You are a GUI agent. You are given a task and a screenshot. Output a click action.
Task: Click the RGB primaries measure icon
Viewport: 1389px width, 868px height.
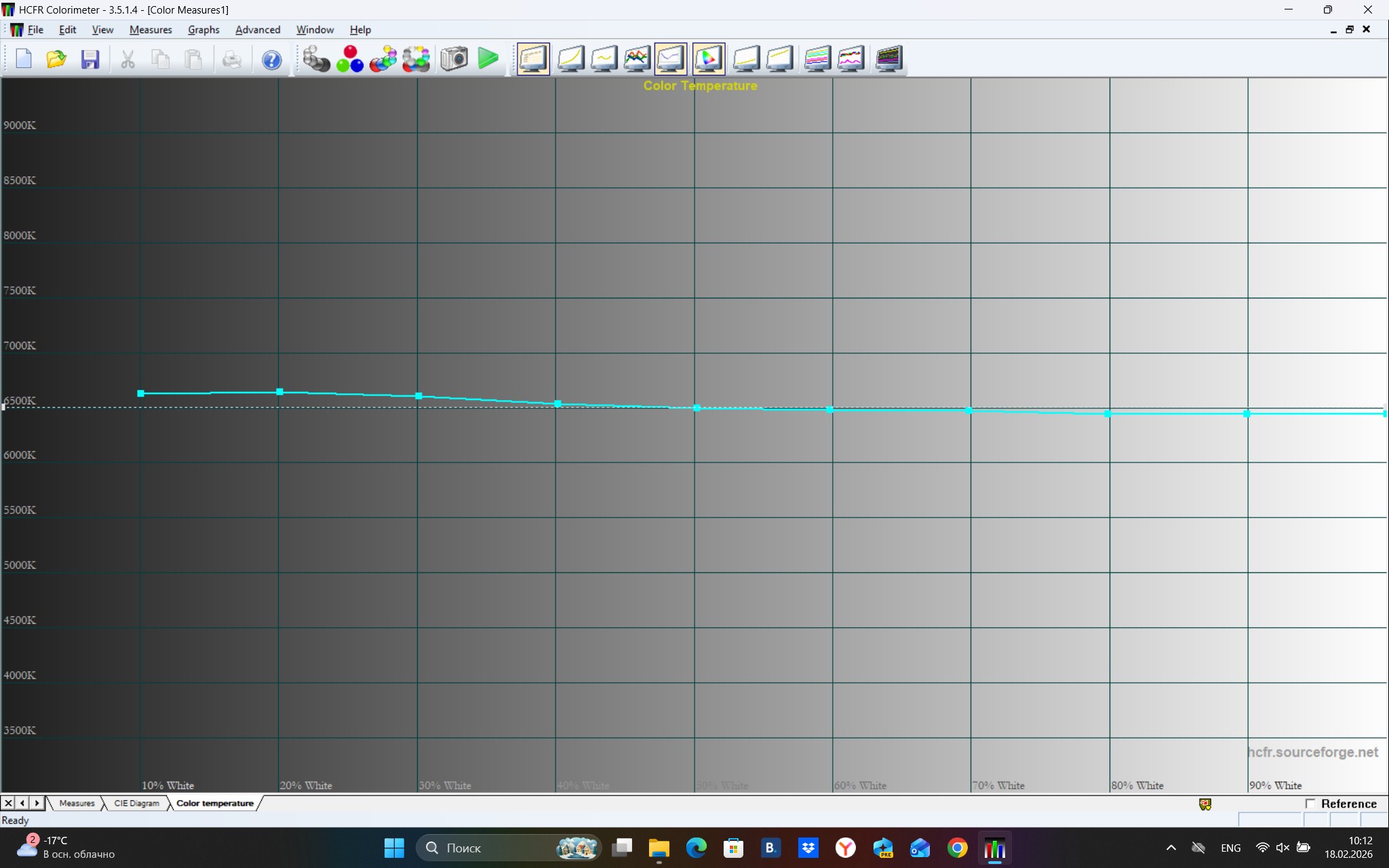coord(350,59)
